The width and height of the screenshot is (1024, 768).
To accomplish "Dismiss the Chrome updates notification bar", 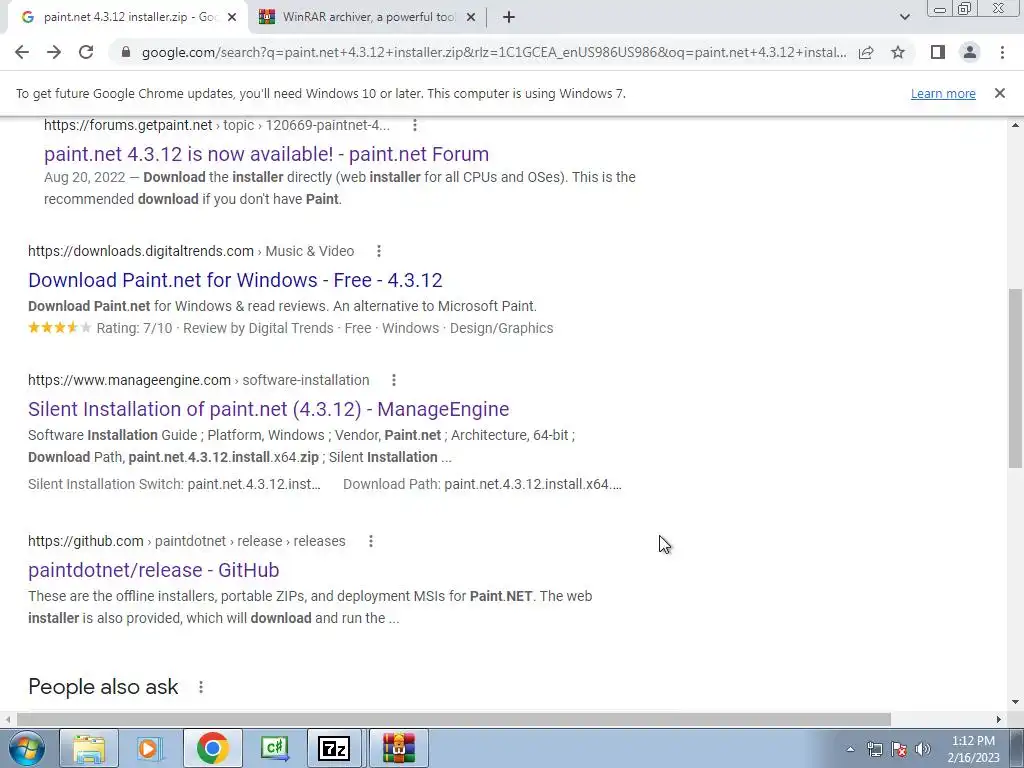I will coord(999,93).
